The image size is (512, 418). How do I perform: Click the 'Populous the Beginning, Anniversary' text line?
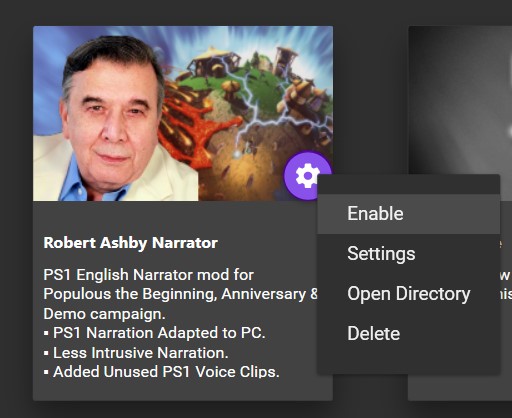[180, 294]
